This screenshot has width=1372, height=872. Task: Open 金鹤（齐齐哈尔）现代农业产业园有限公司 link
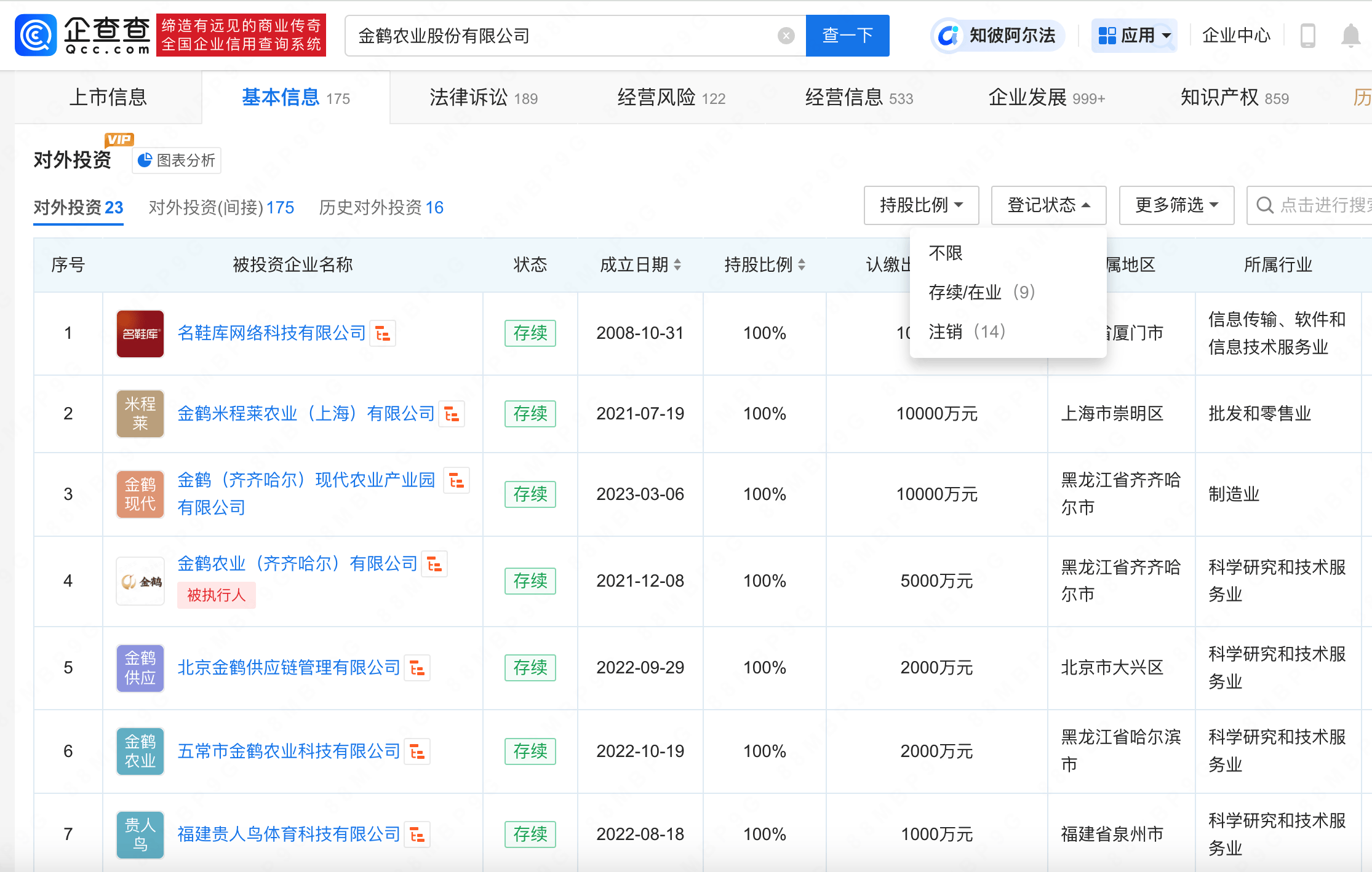tap(306, 494)
